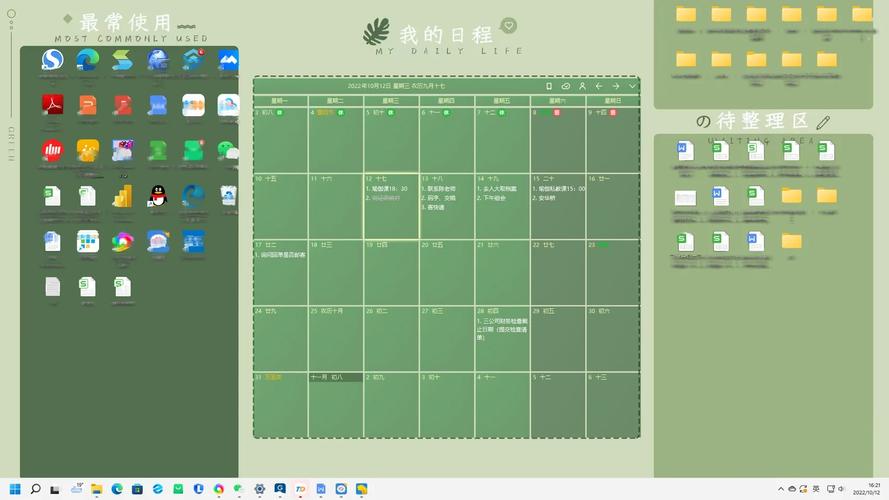Image resolution: width=889 pixels, height=500 pixels.
Task: Toggle red 班 badge on October 8
Action: click(x=557, y=112)
